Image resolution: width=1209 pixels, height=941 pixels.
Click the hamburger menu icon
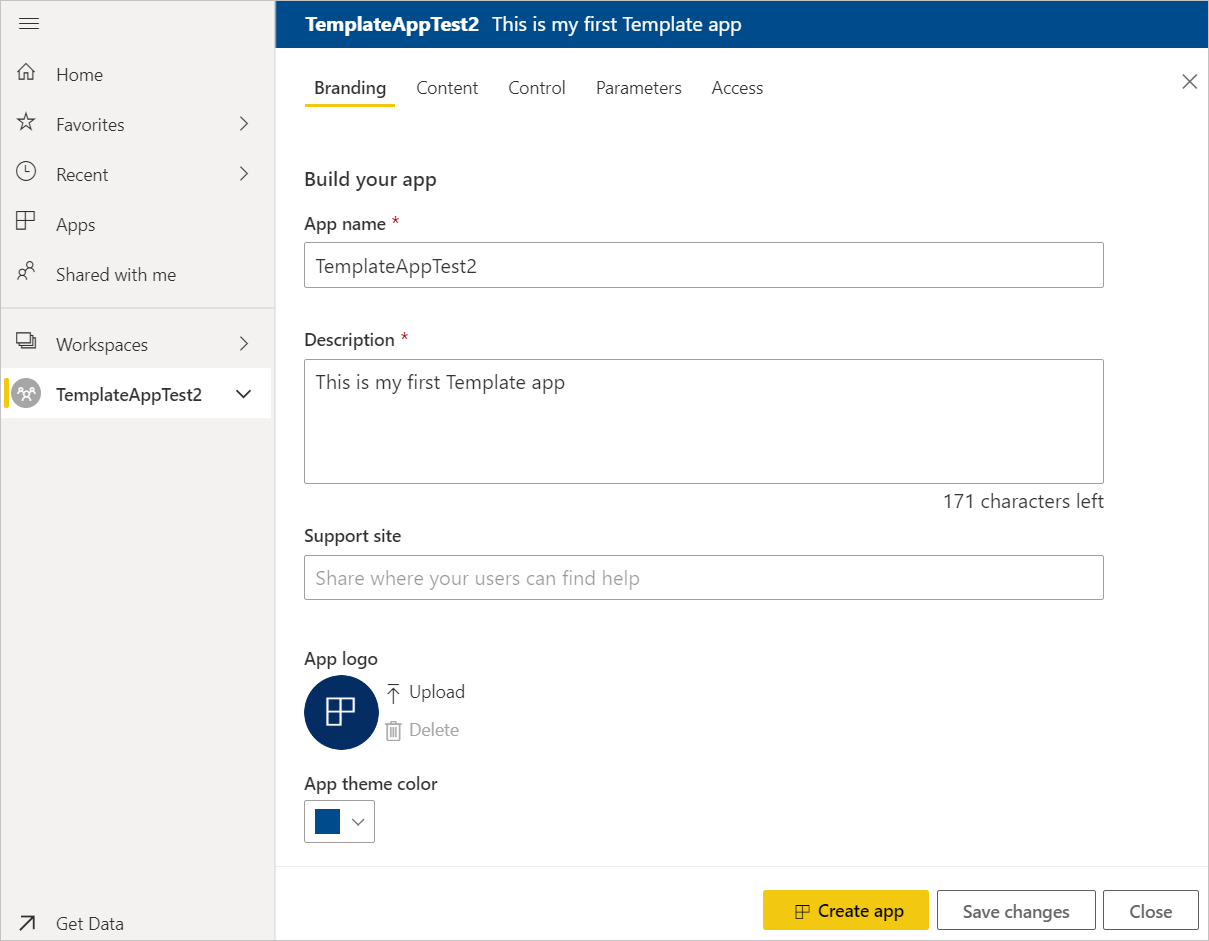point(29,24)
